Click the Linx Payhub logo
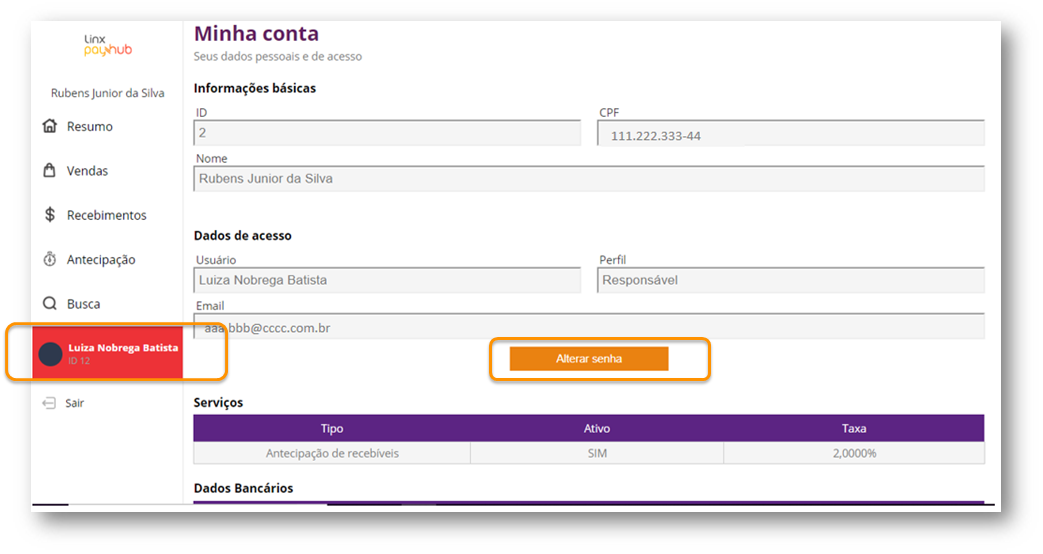This screenshot has height=554, width=1043. (x=108, y=46)
